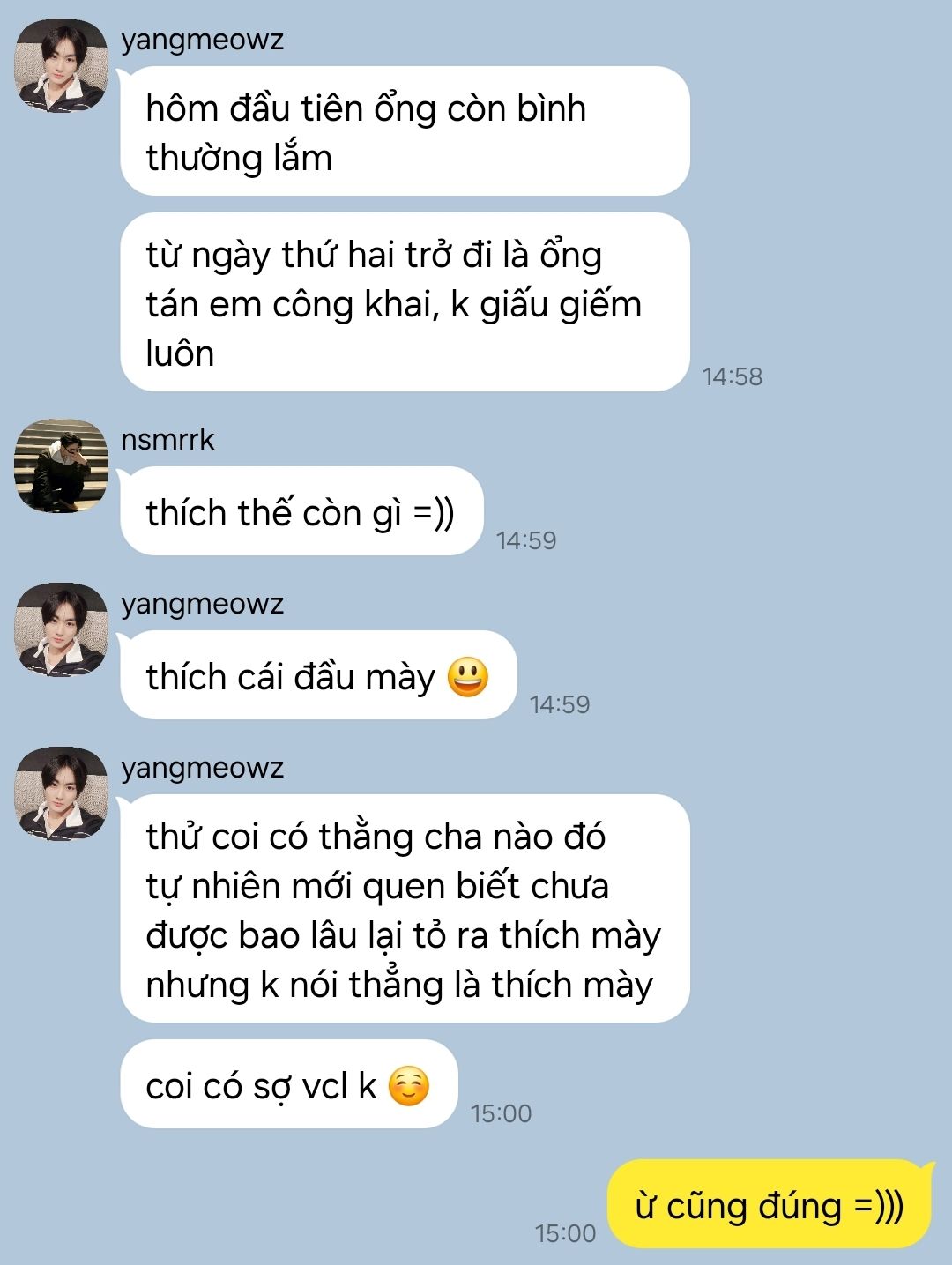952x1265 pixels.
Task: Tap the 14:59 timestamp next to nsmrrk's message
Action: [526, 540]
